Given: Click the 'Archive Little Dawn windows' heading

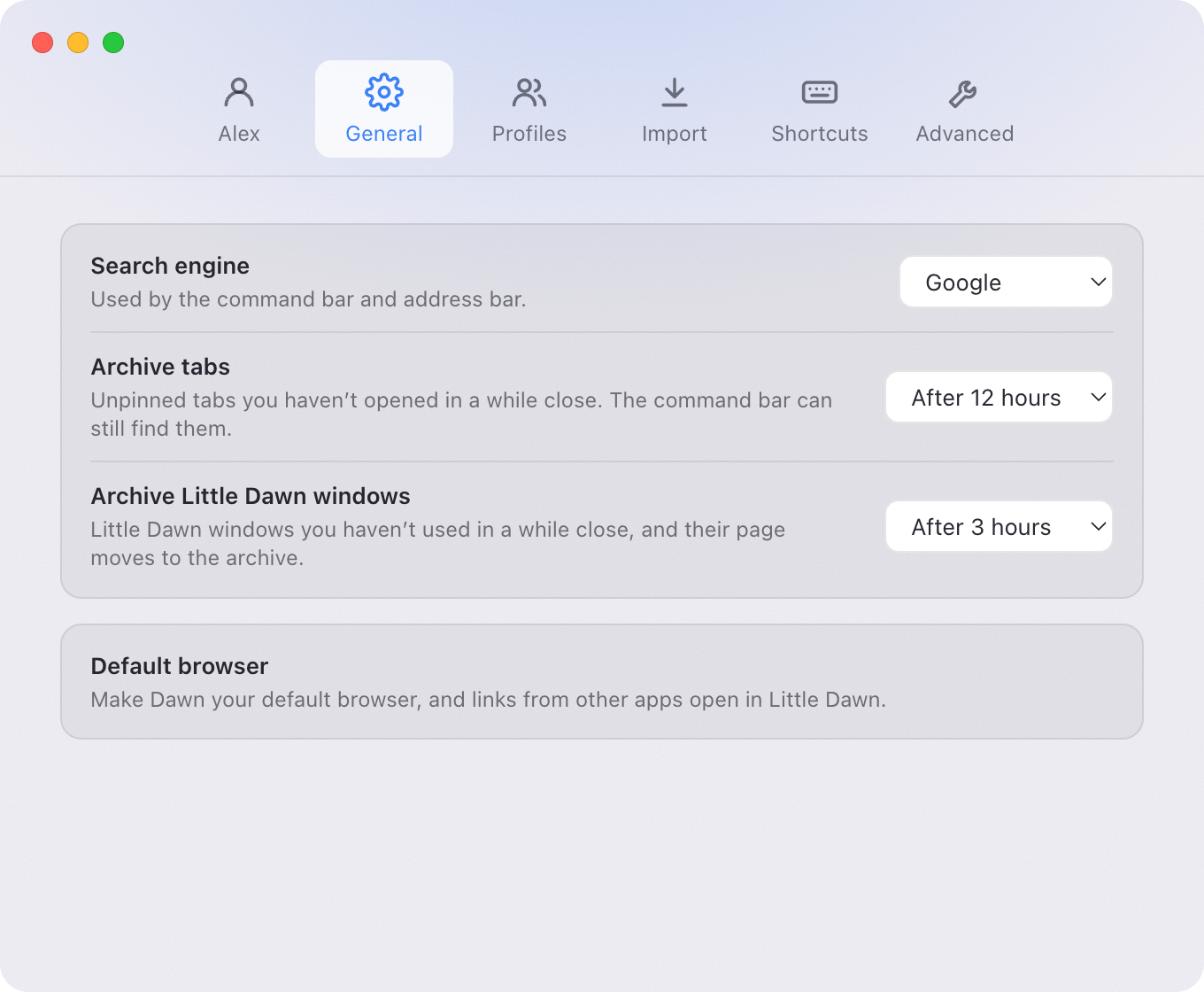Looking at the screenshot, I should (251, 496).
